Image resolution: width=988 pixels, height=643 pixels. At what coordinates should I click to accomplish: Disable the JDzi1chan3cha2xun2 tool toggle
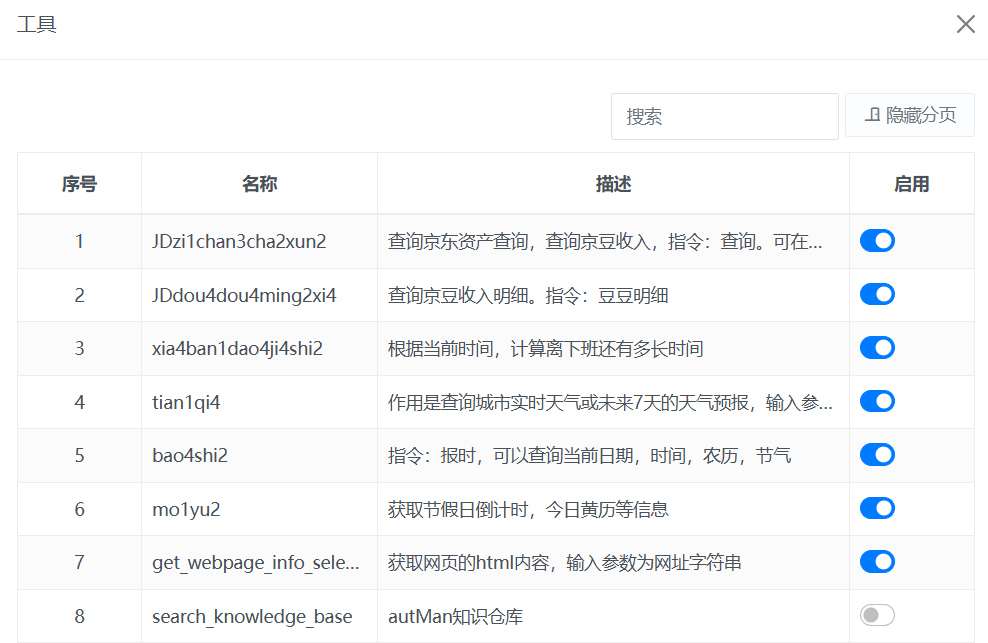point(877,241)
